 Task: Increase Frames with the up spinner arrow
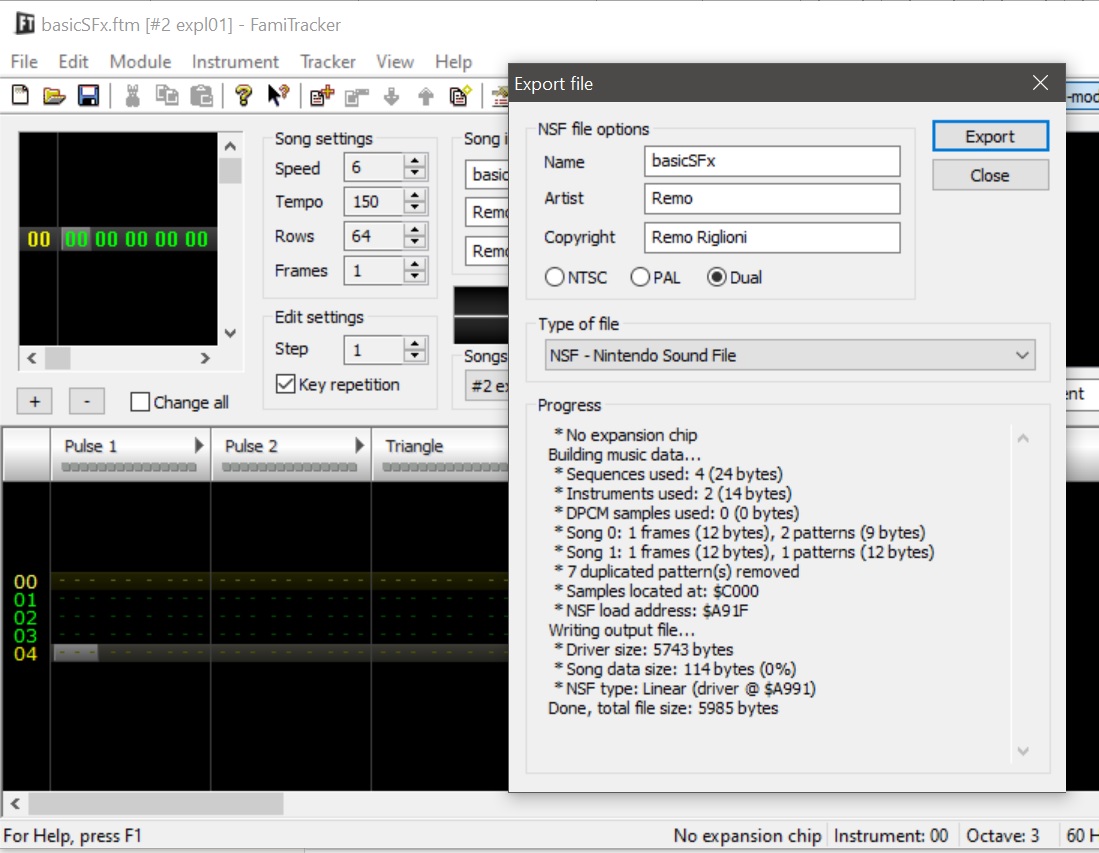coord(415,264)
